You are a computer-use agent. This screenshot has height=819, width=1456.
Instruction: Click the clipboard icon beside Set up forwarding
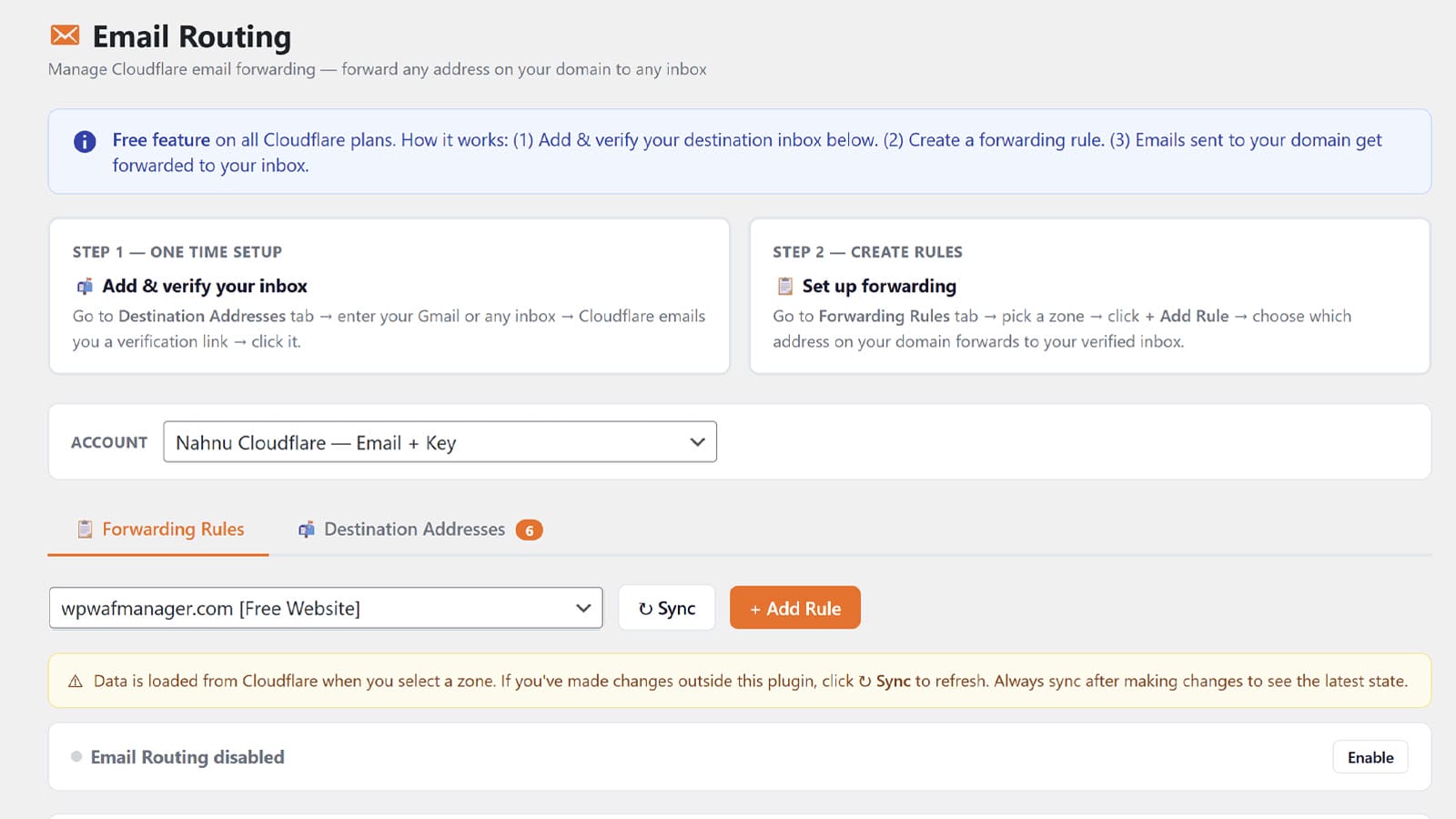pos(785,287)
